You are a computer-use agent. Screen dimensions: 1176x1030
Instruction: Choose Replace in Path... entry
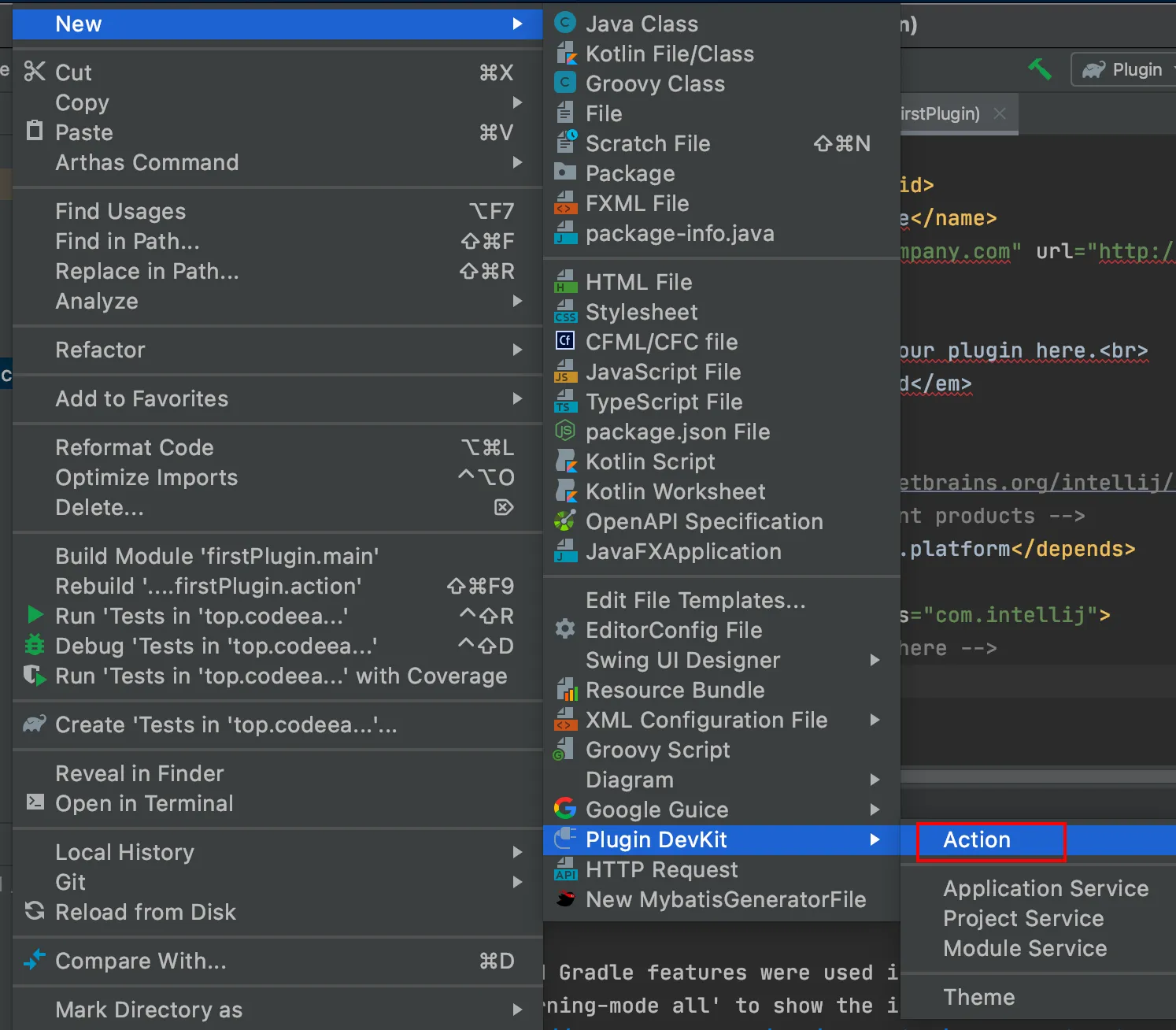coord(278,271)
